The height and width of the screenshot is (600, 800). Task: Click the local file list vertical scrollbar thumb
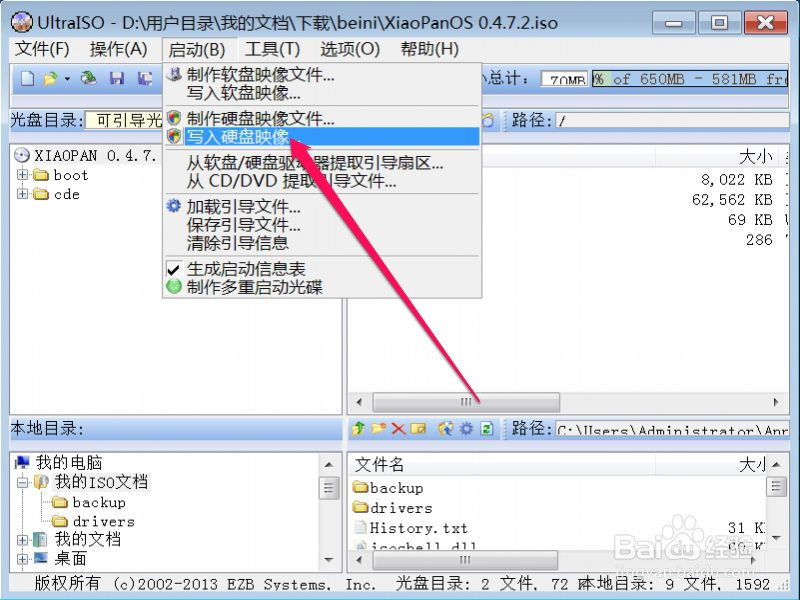click(x=776, y=486)
